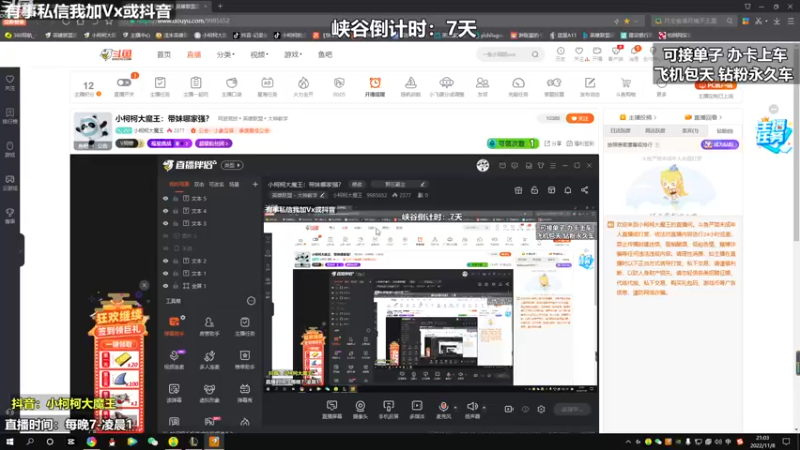The image size is (800, 450).
Task: Add a 摄像头 camera source
Action: coord(360,409)
